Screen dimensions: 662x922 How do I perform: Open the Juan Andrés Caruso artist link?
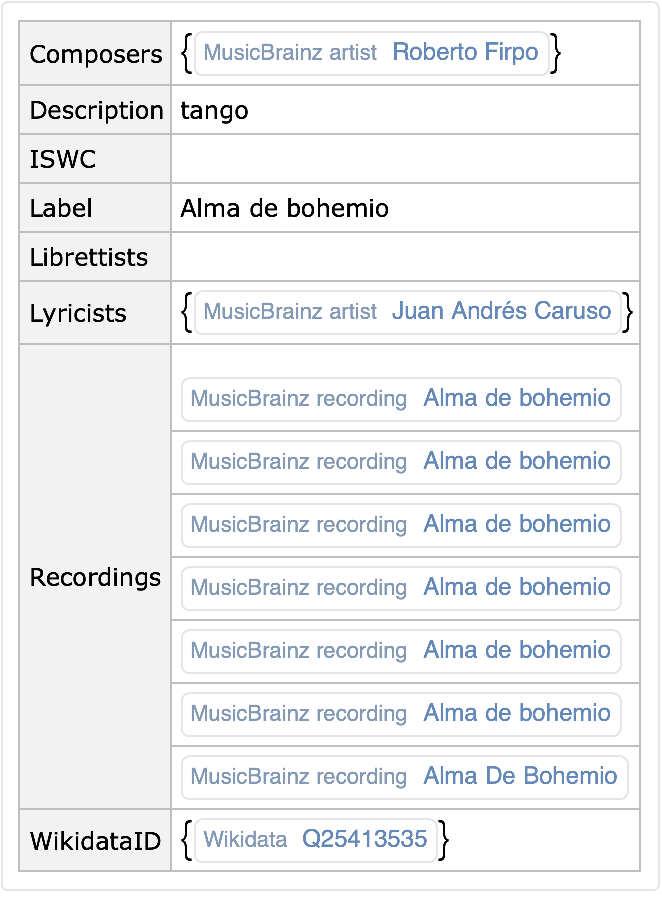coord(501,312)
